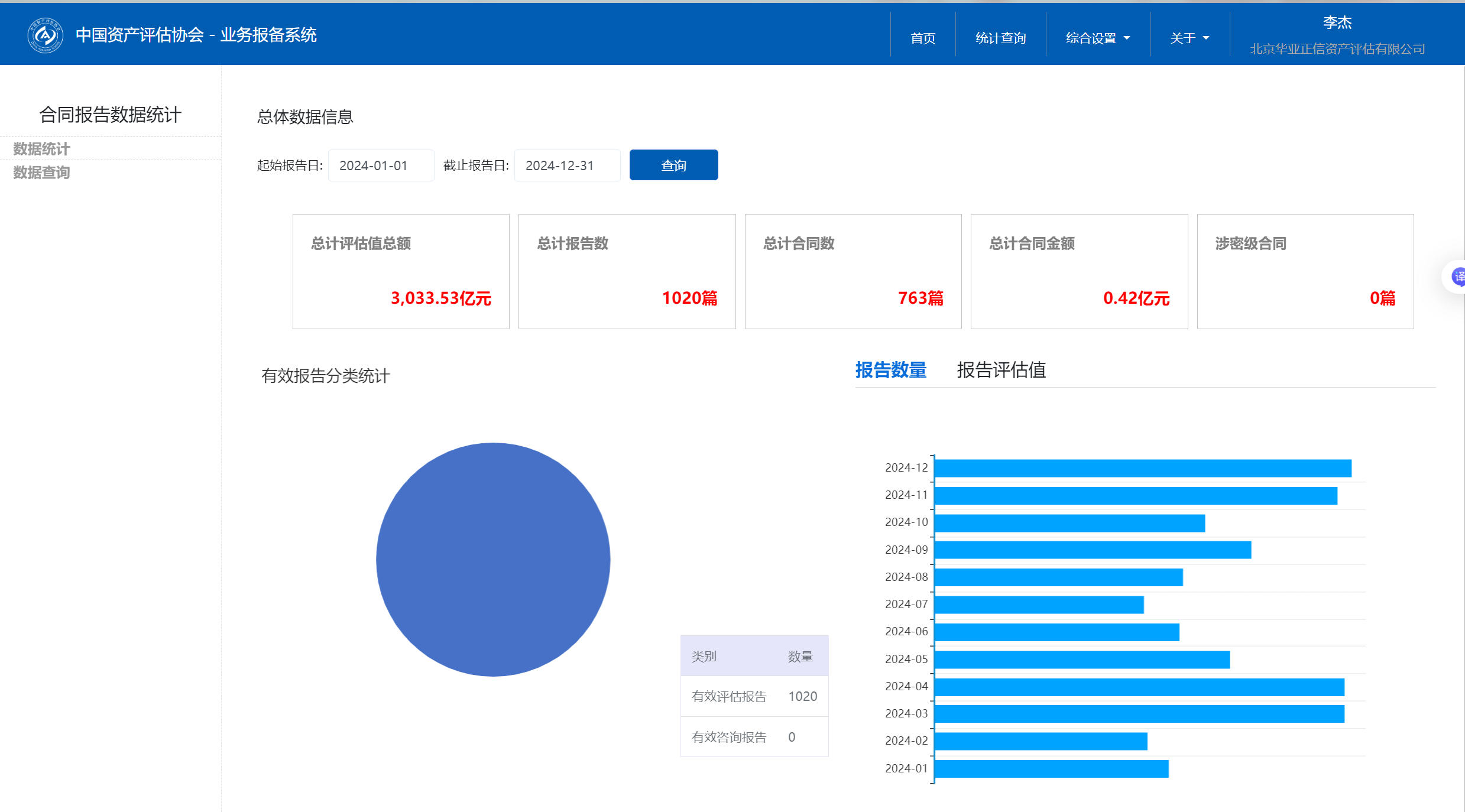Select the 报告数量 tab
This screenshot has width=1465, height=812.
890,370
